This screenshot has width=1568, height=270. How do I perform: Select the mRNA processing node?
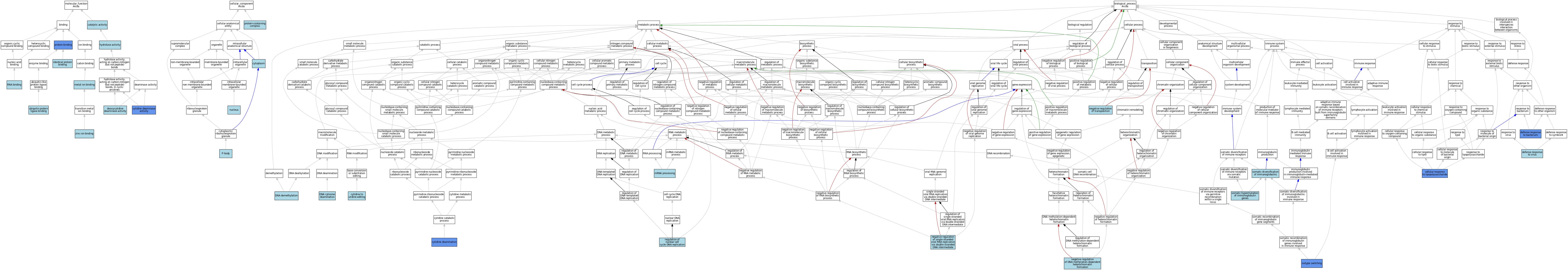point(665,173)
